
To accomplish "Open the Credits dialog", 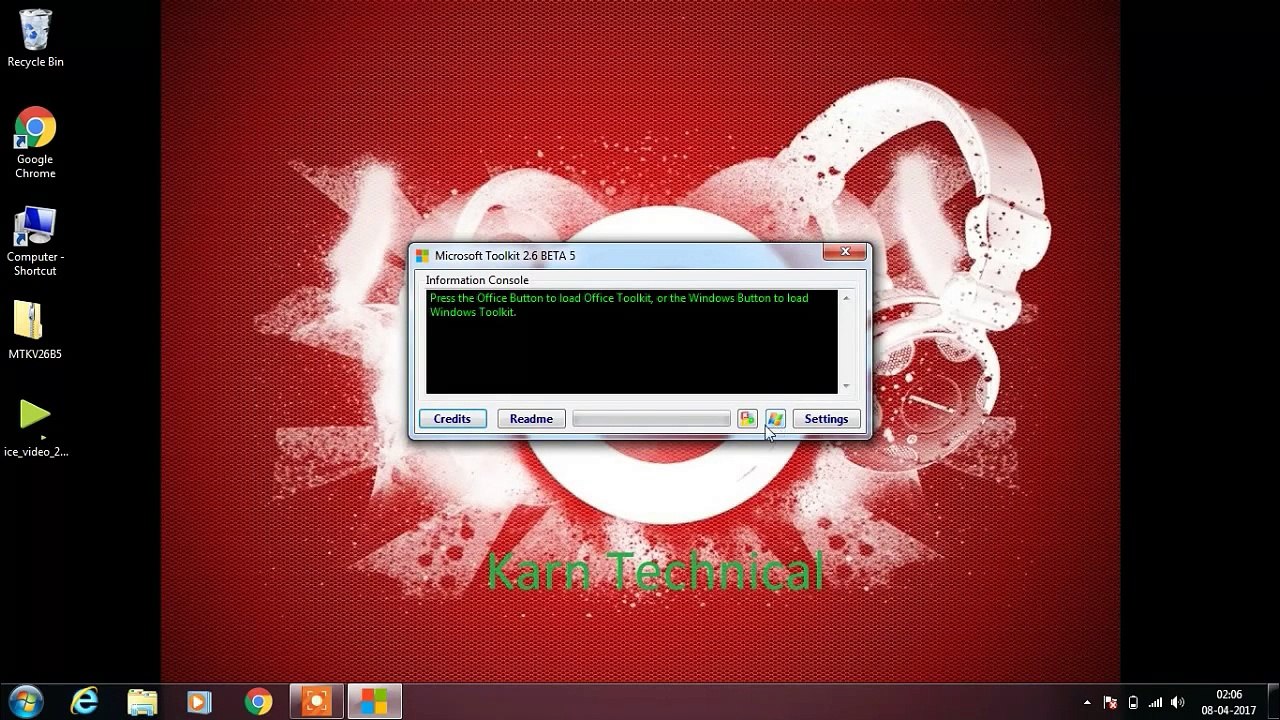I will (452, 419).
